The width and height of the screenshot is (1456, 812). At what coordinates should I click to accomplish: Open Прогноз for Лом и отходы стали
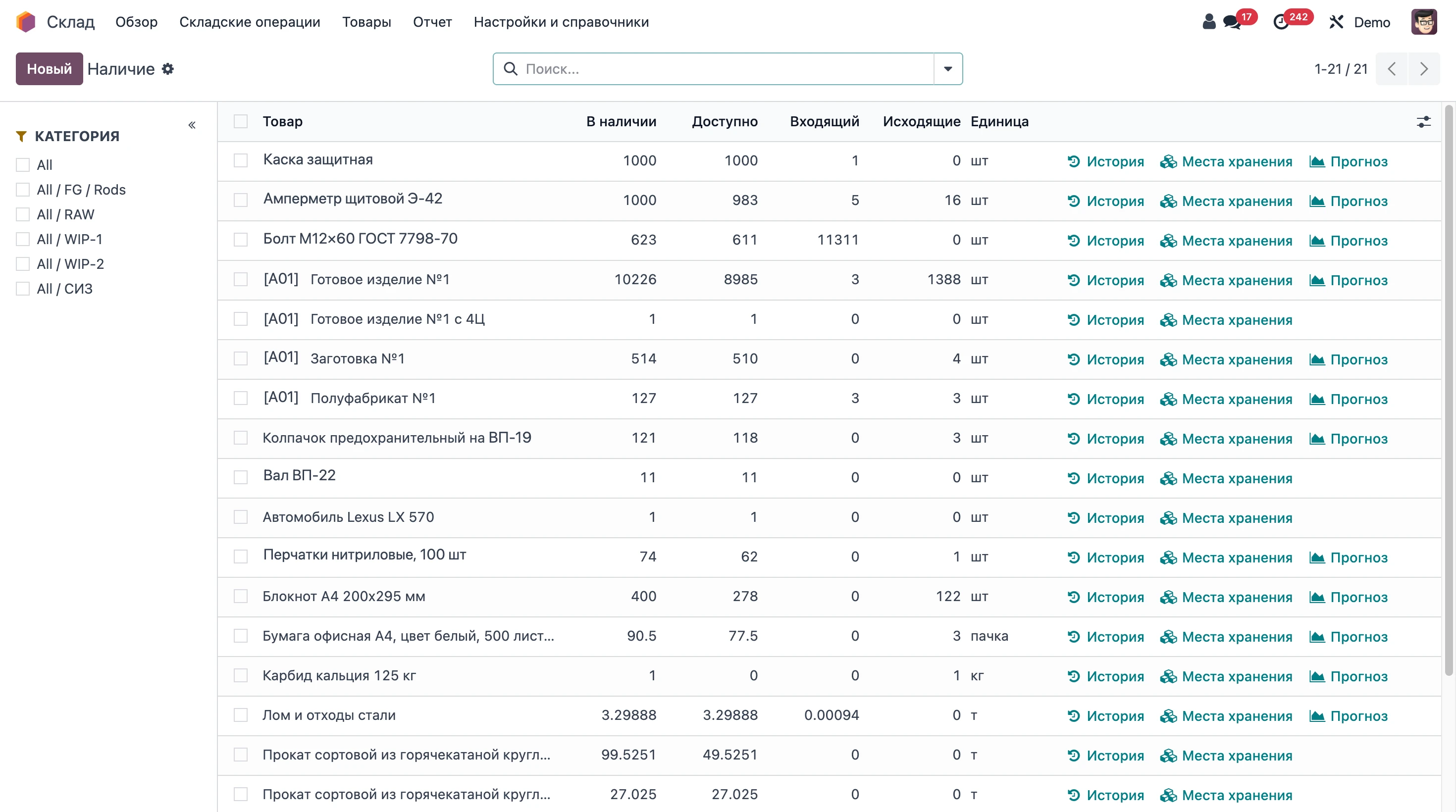tap(1348, 716)
